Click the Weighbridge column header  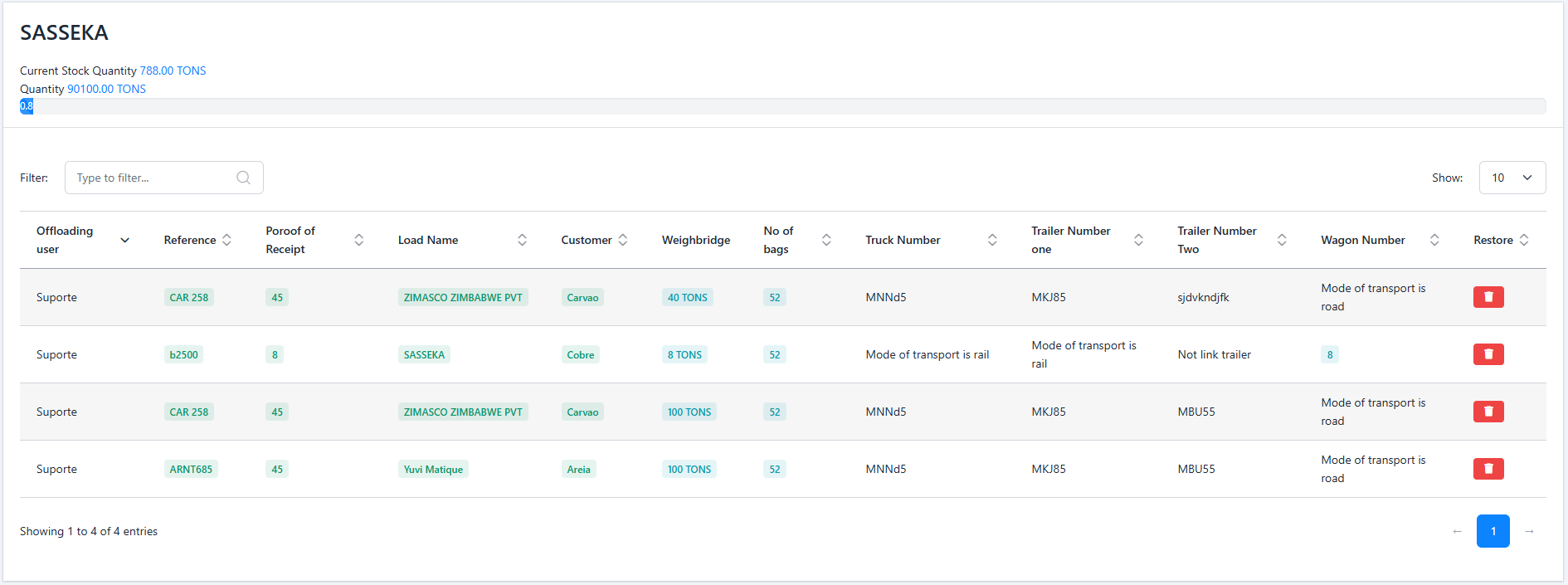[x=695, y=240]
